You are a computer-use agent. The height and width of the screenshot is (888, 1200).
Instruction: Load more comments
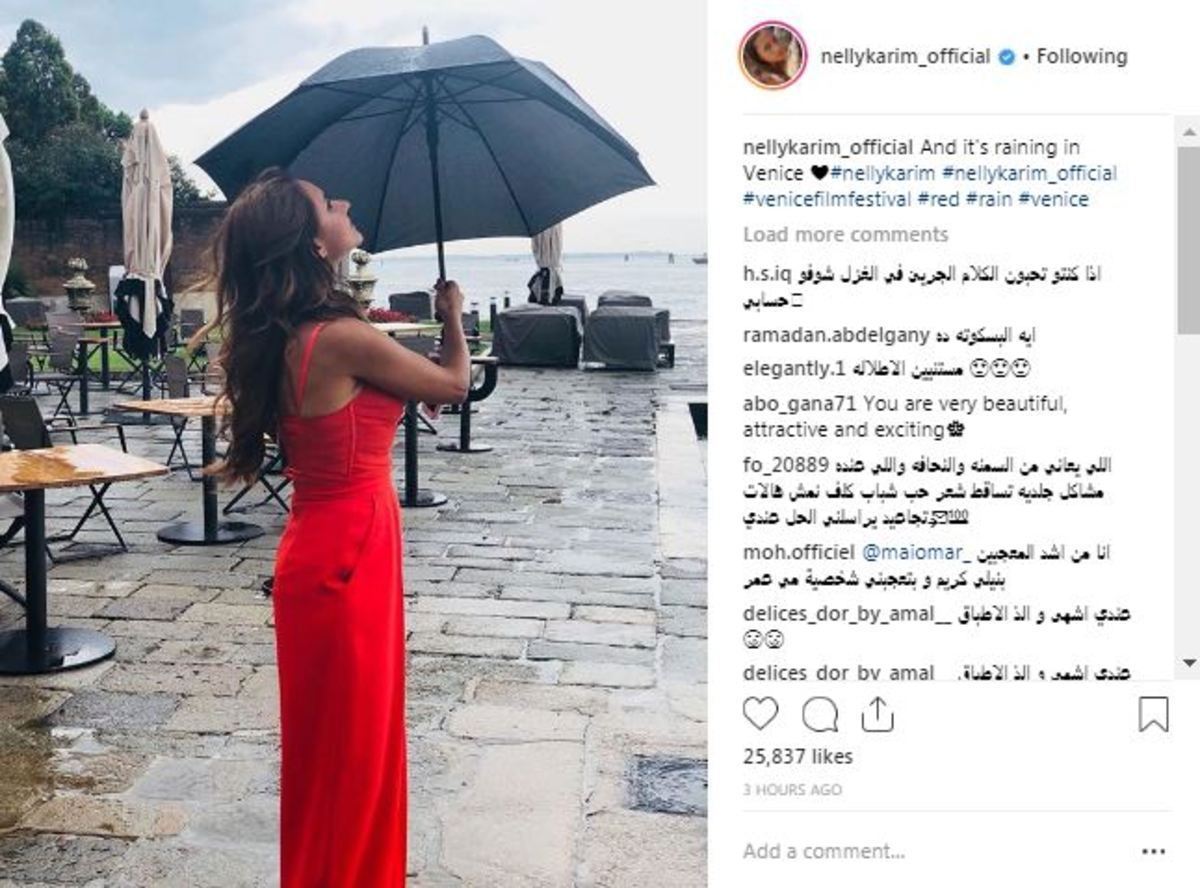(x=845, y=235)
